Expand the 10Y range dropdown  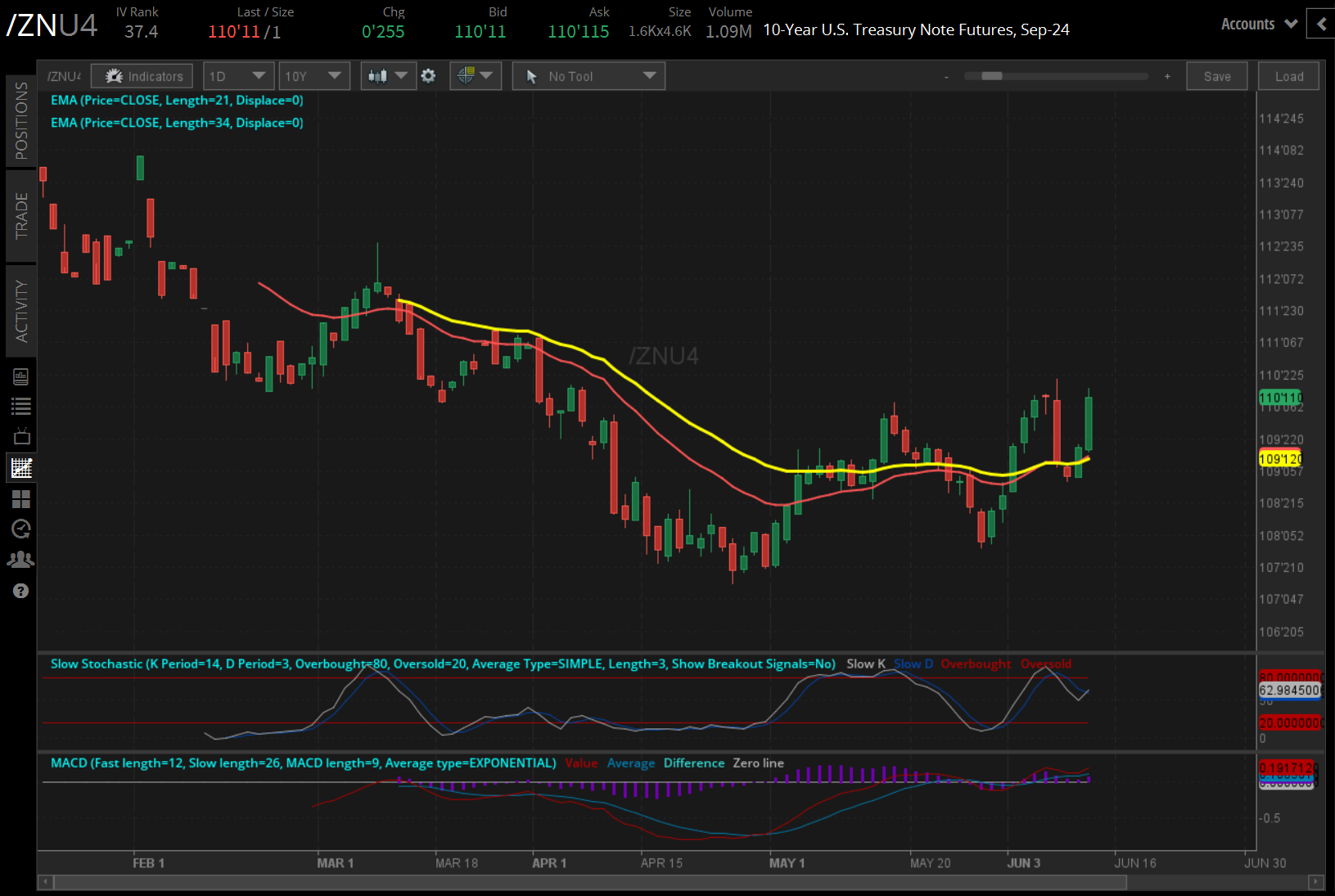pos(313,76)
